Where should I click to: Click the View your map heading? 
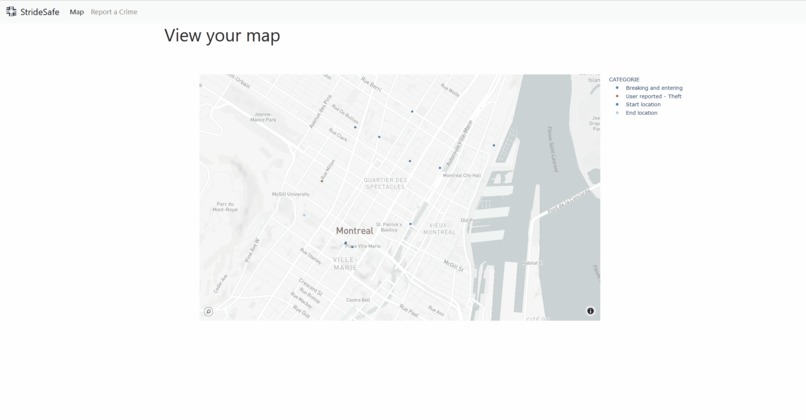pyautogui.click(x=222, y=35)
